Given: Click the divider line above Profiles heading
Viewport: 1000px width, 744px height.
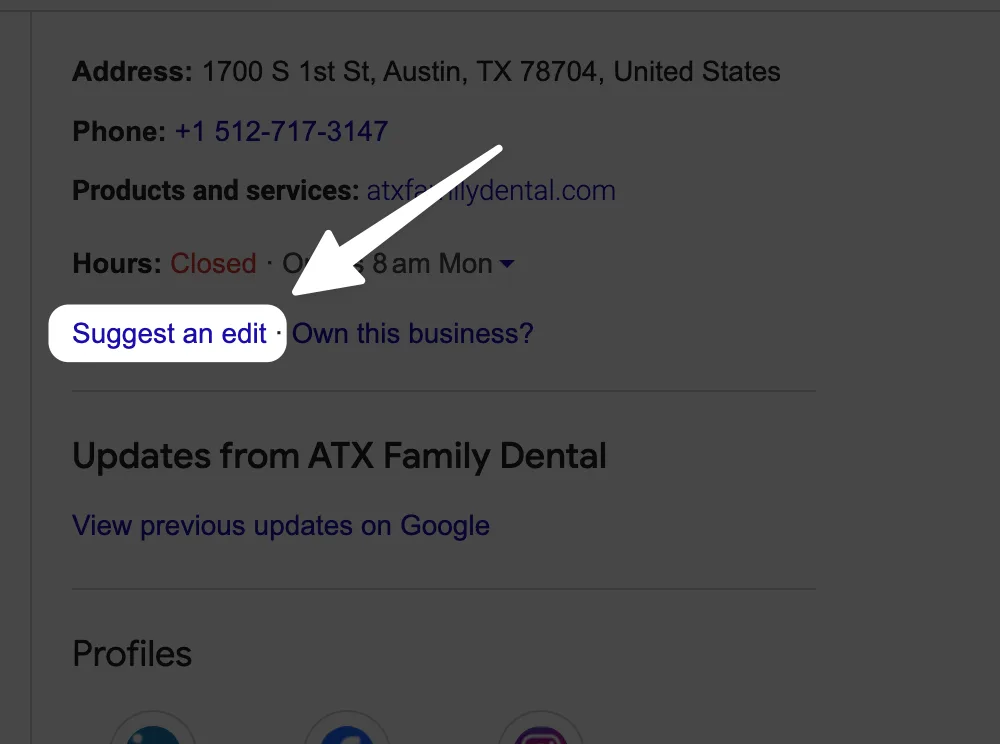Looking at the screenshot, I should coord(444,589).
